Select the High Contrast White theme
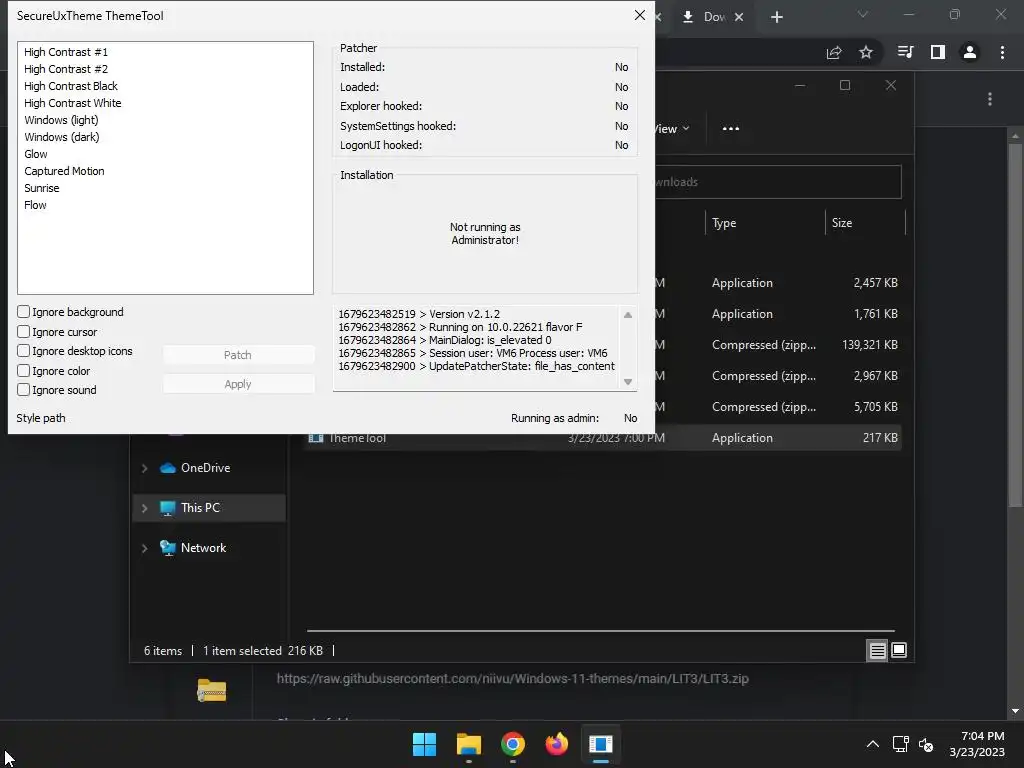The height and width of the screenshot is (768, 1024). point(72,103)
